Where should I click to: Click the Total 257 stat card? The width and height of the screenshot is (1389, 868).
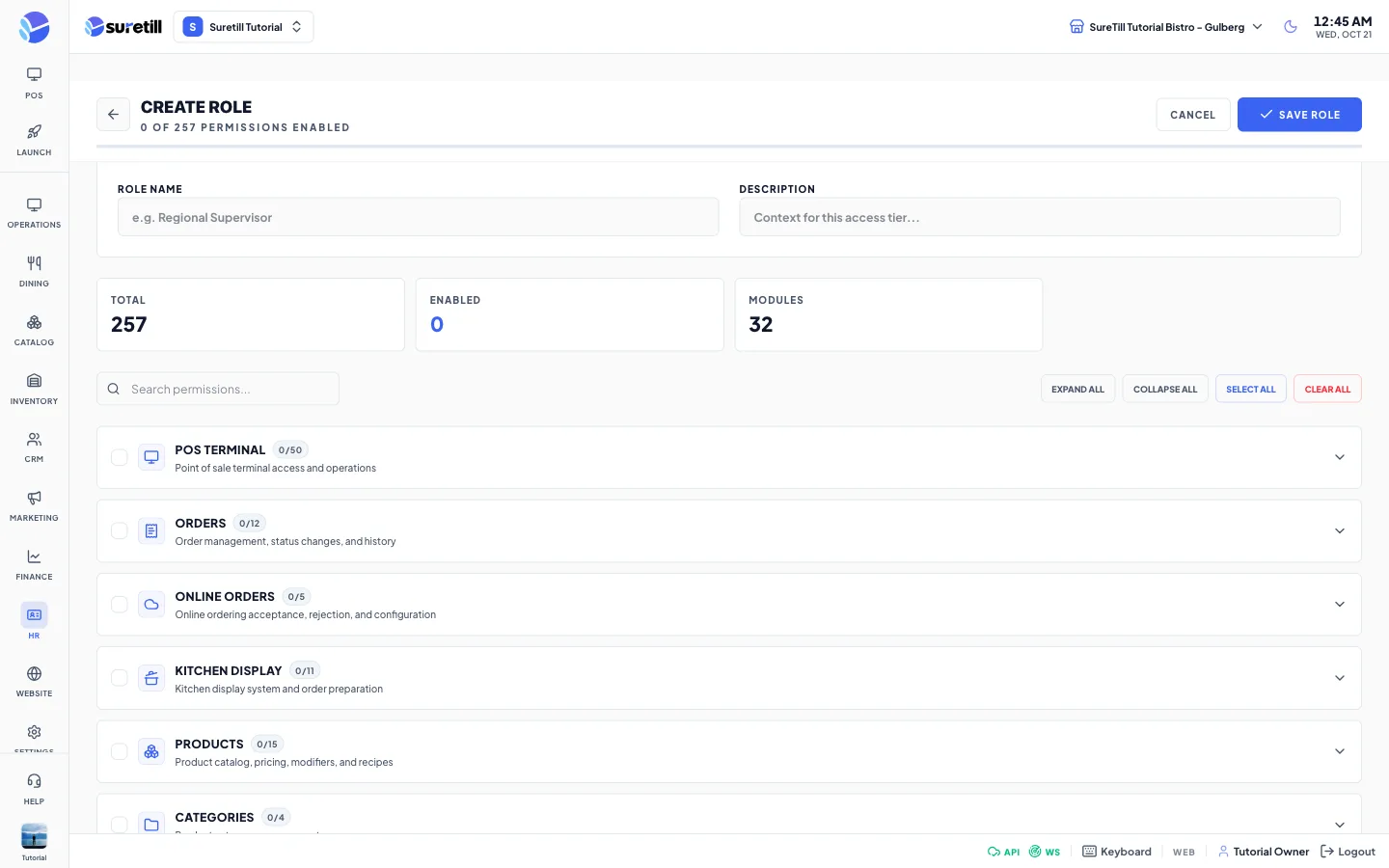coord(251,314)
